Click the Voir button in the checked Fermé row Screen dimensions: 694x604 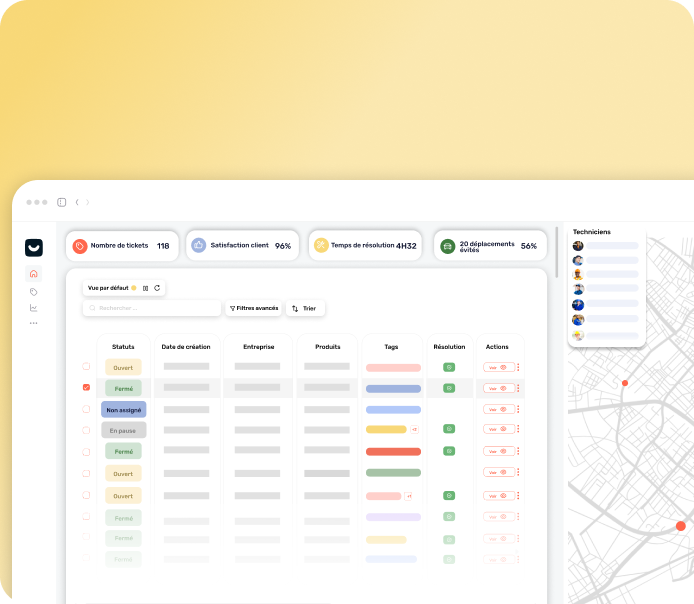(499, 388)
